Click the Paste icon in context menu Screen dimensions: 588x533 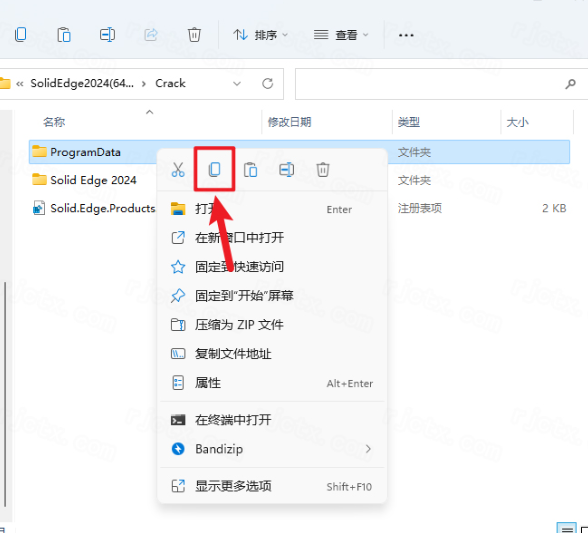point(250,170)
